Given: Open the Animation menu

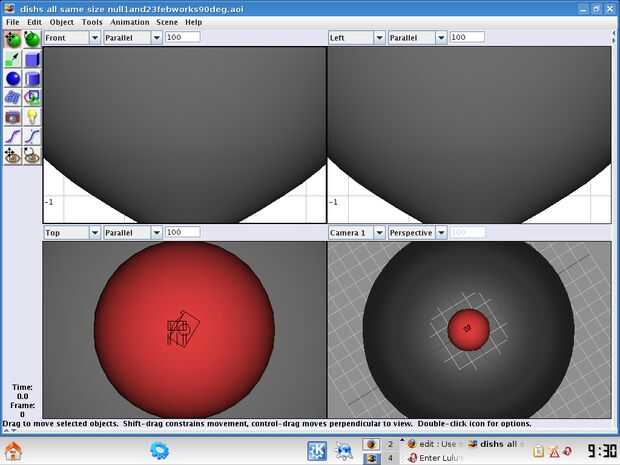Looking at the screenshot, I should (x=130, y=22).
